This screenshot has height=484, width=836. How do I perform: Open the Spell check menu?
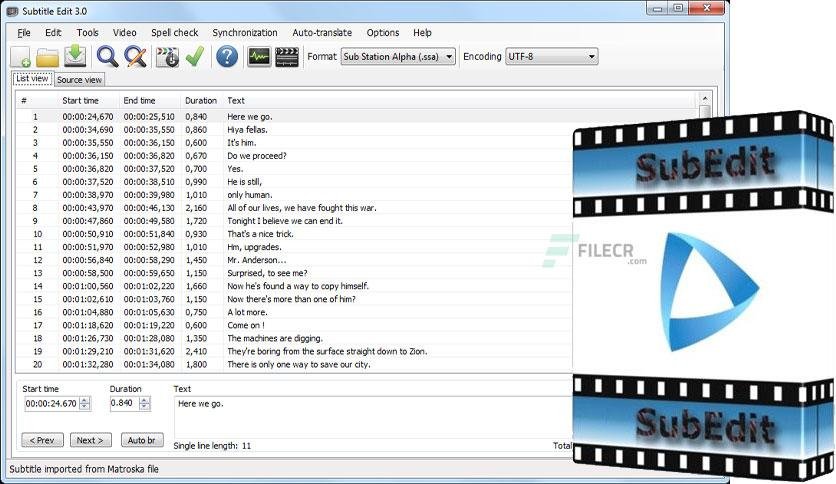174,33
